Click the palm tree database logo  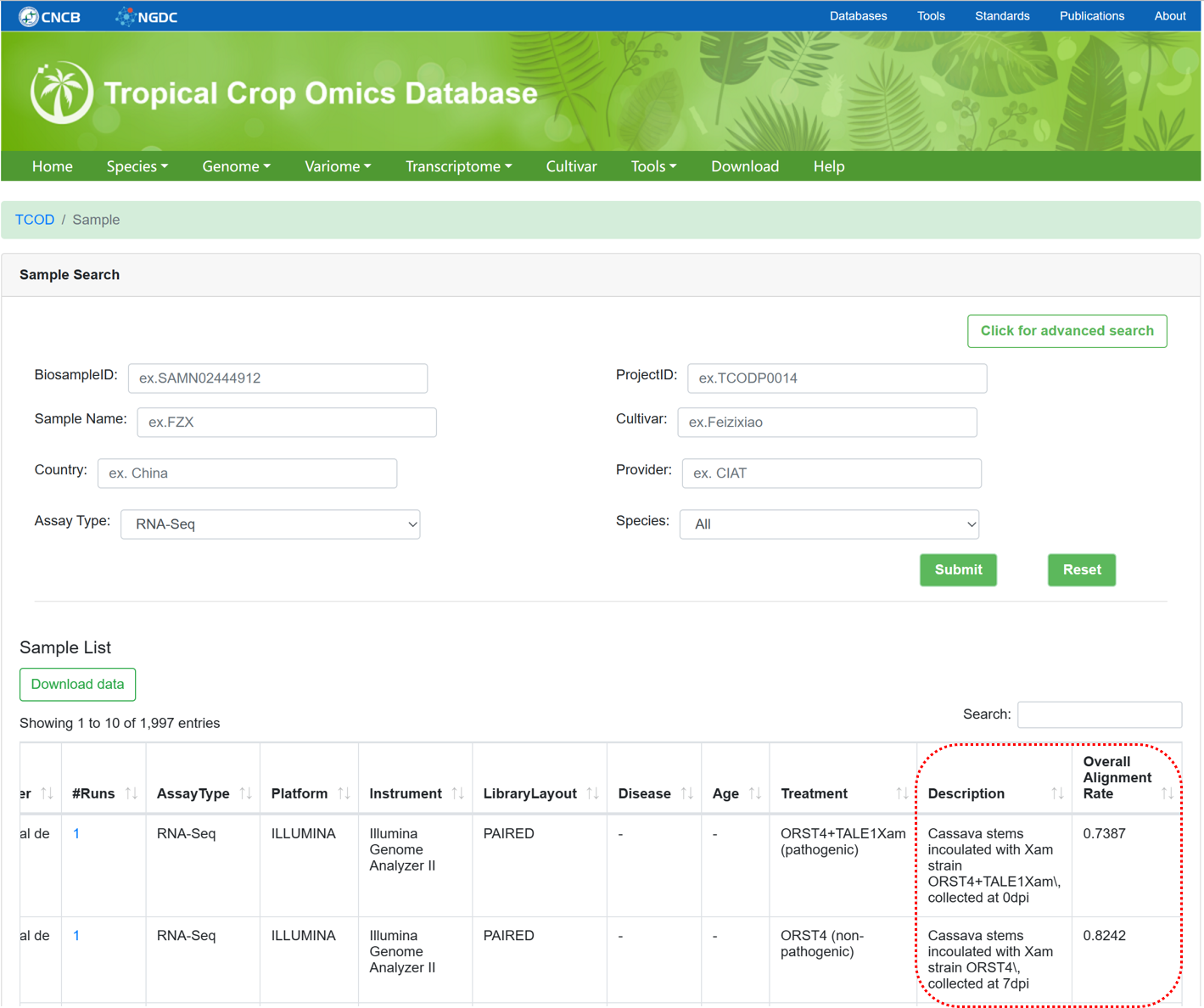[x=61, y=92]
